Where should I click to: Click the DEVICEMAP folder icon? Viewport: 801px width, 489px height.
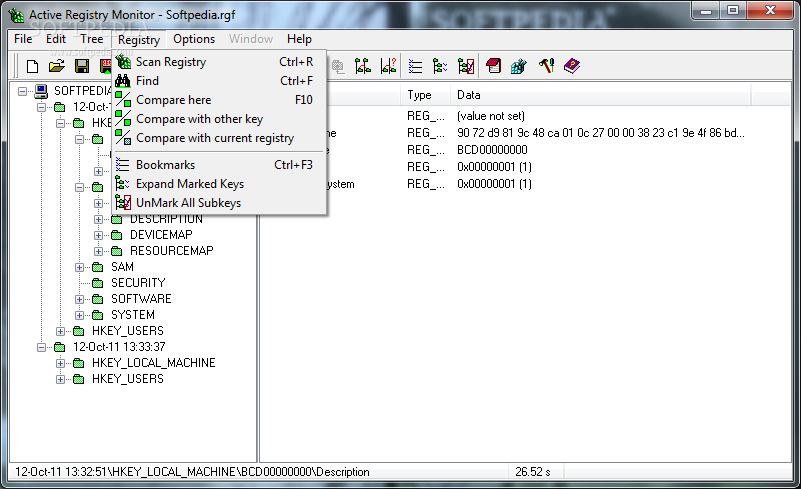[116, 235]
